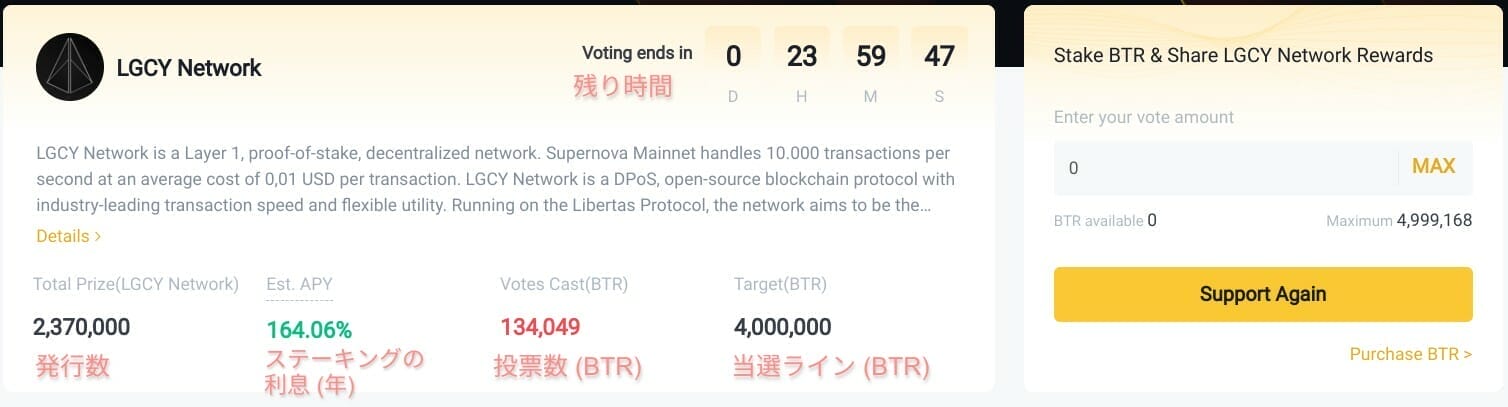
Task: Click the LGCY Network logo icon
Action: pyautogui.click(x=70, y=67)
